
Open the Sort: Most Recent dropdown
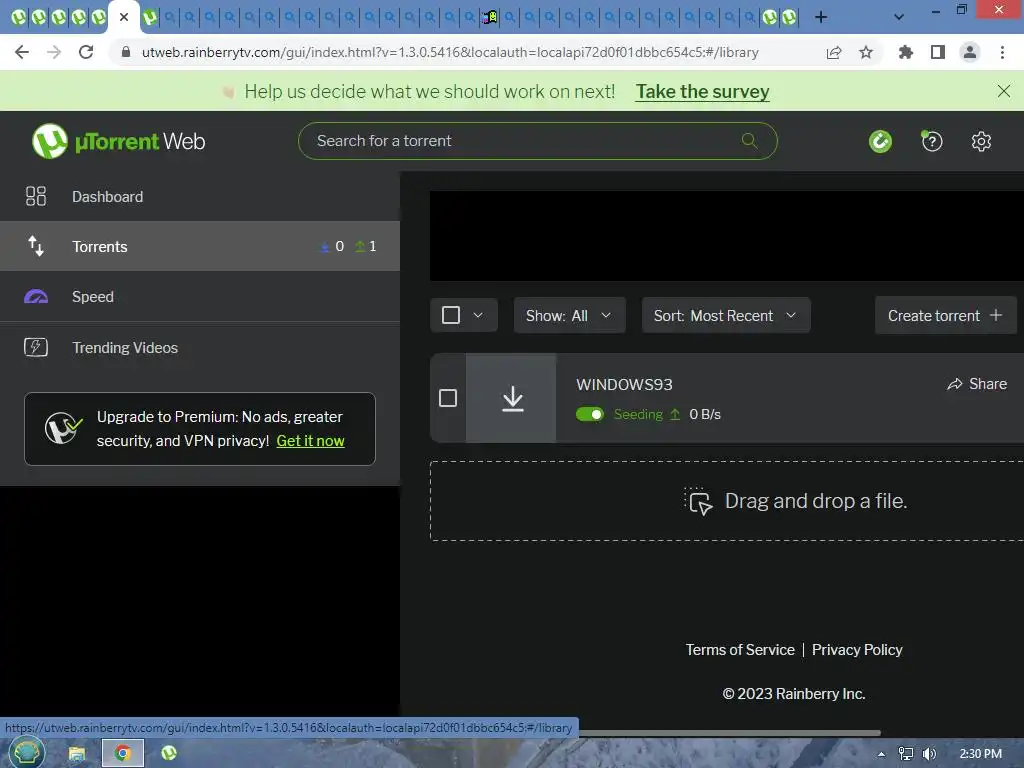click(726, 315)
